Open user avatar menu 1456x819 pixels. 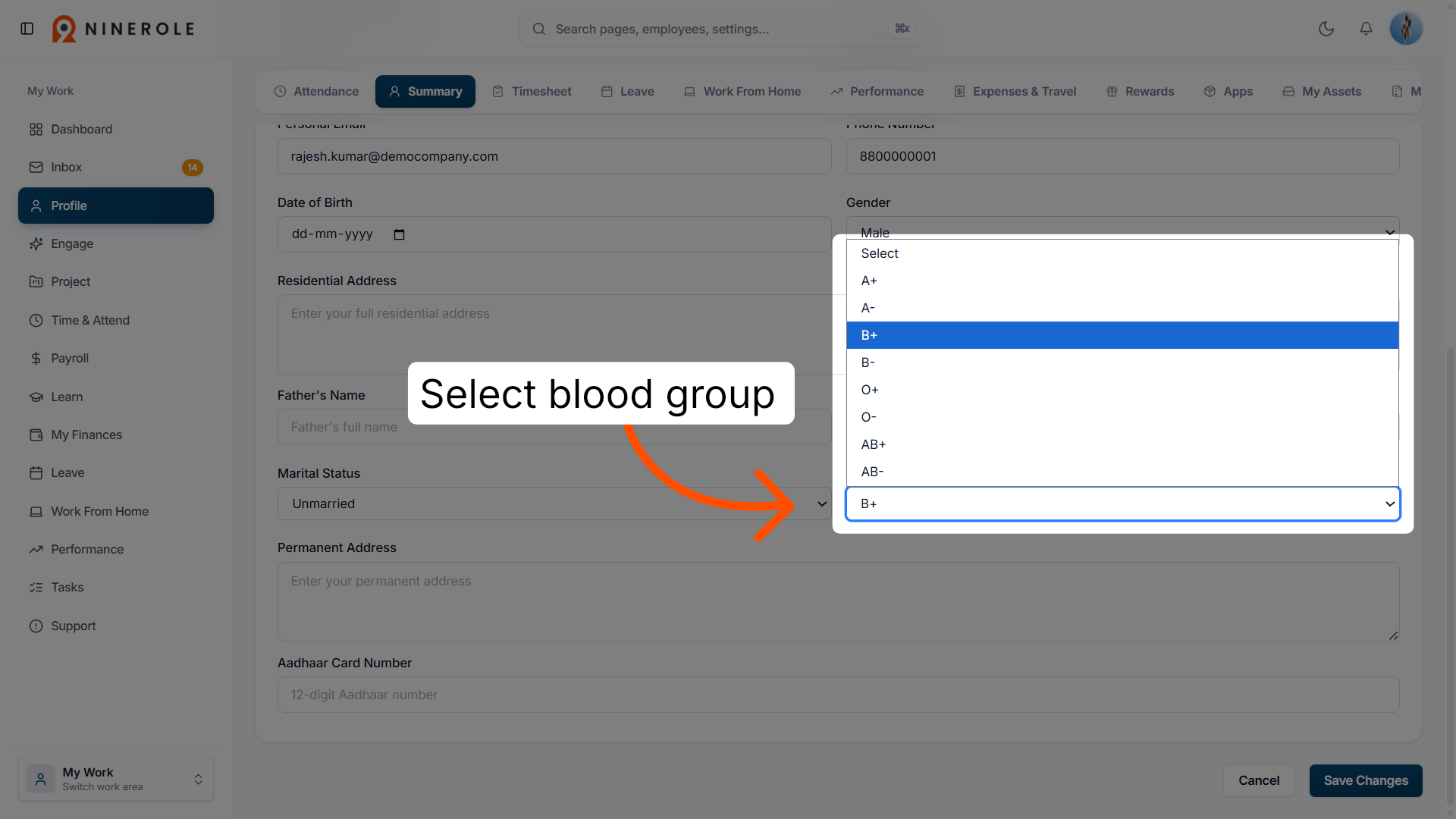(x=1406, y=29)
